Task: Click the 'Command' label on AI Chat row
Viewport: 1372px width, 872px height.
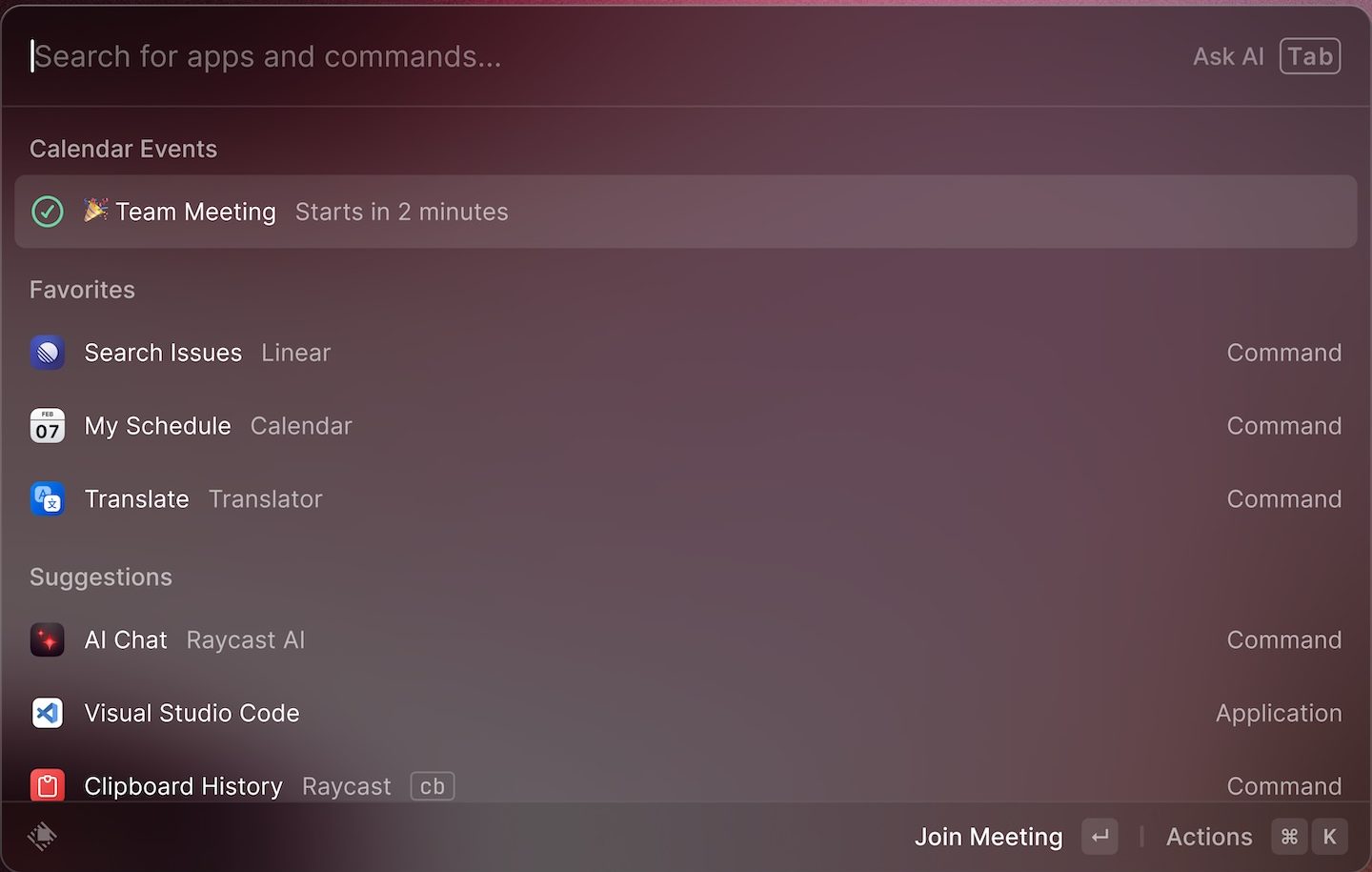Action: coord(1284,640)
